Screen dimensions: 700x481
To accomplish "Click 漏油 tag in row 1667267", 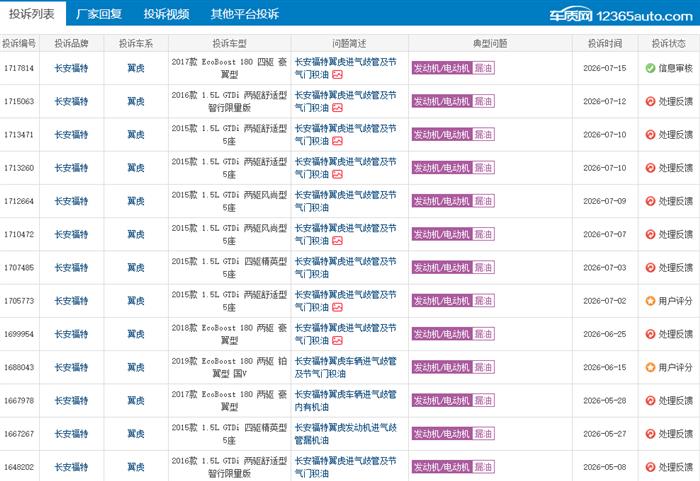I will (x=483, y=434).
